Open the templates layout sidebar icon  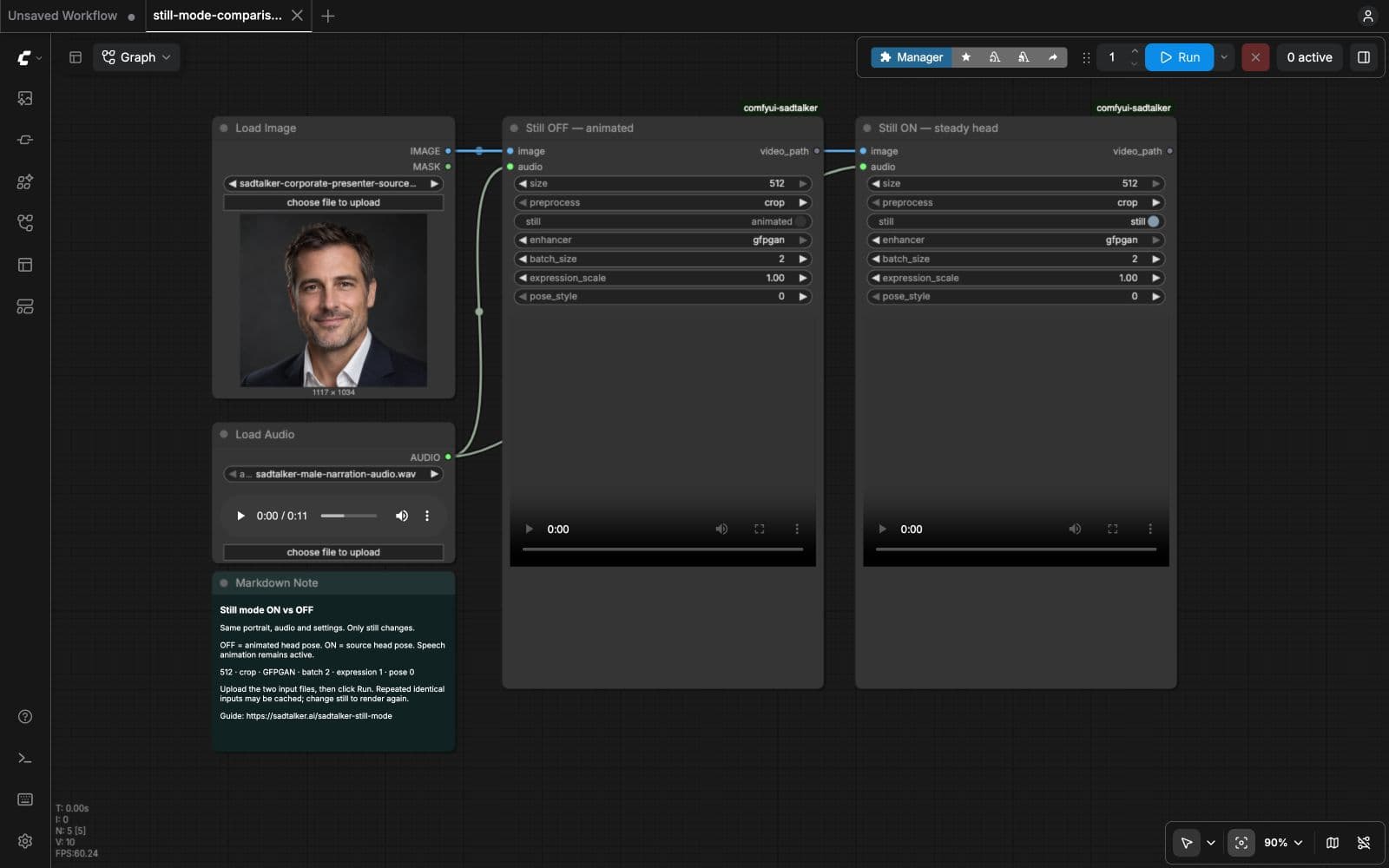click(x=25, y=265)
